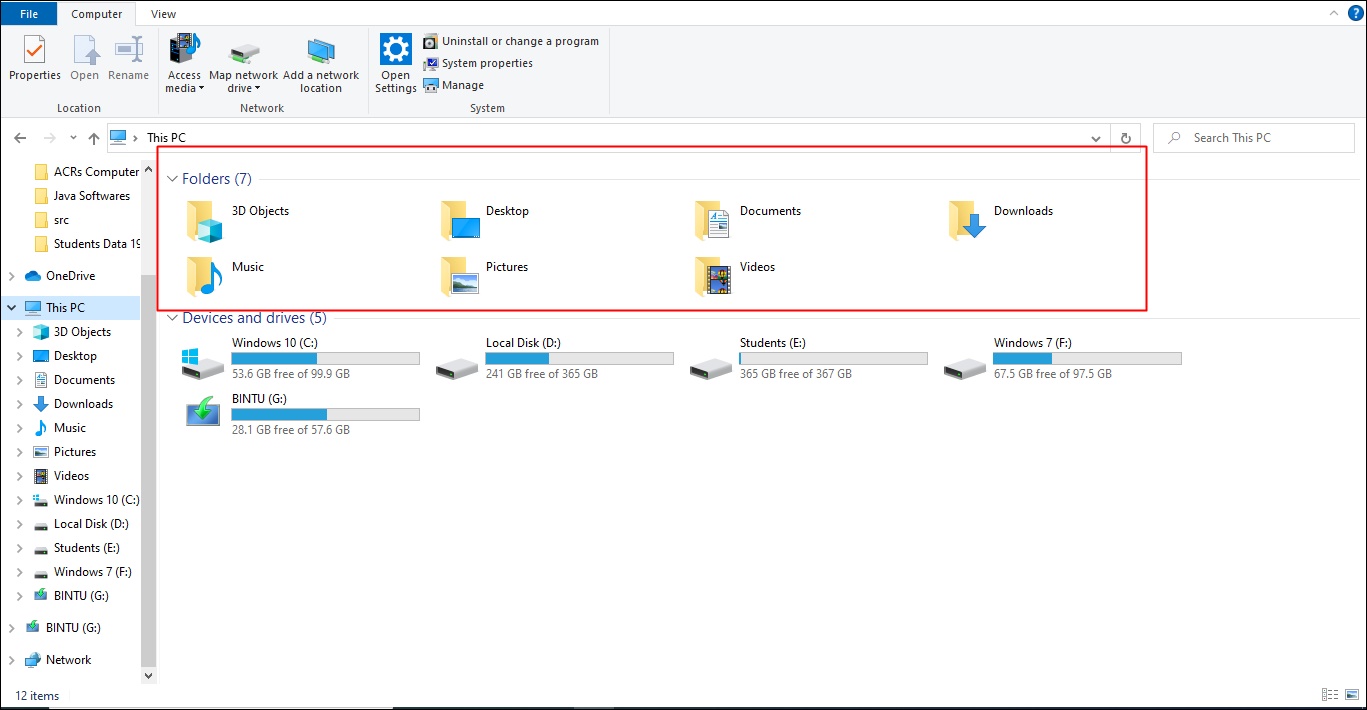Screen dimensions: 1367x710
Task: Collapse the Folders (7) section
Action: tap(172, 178)
